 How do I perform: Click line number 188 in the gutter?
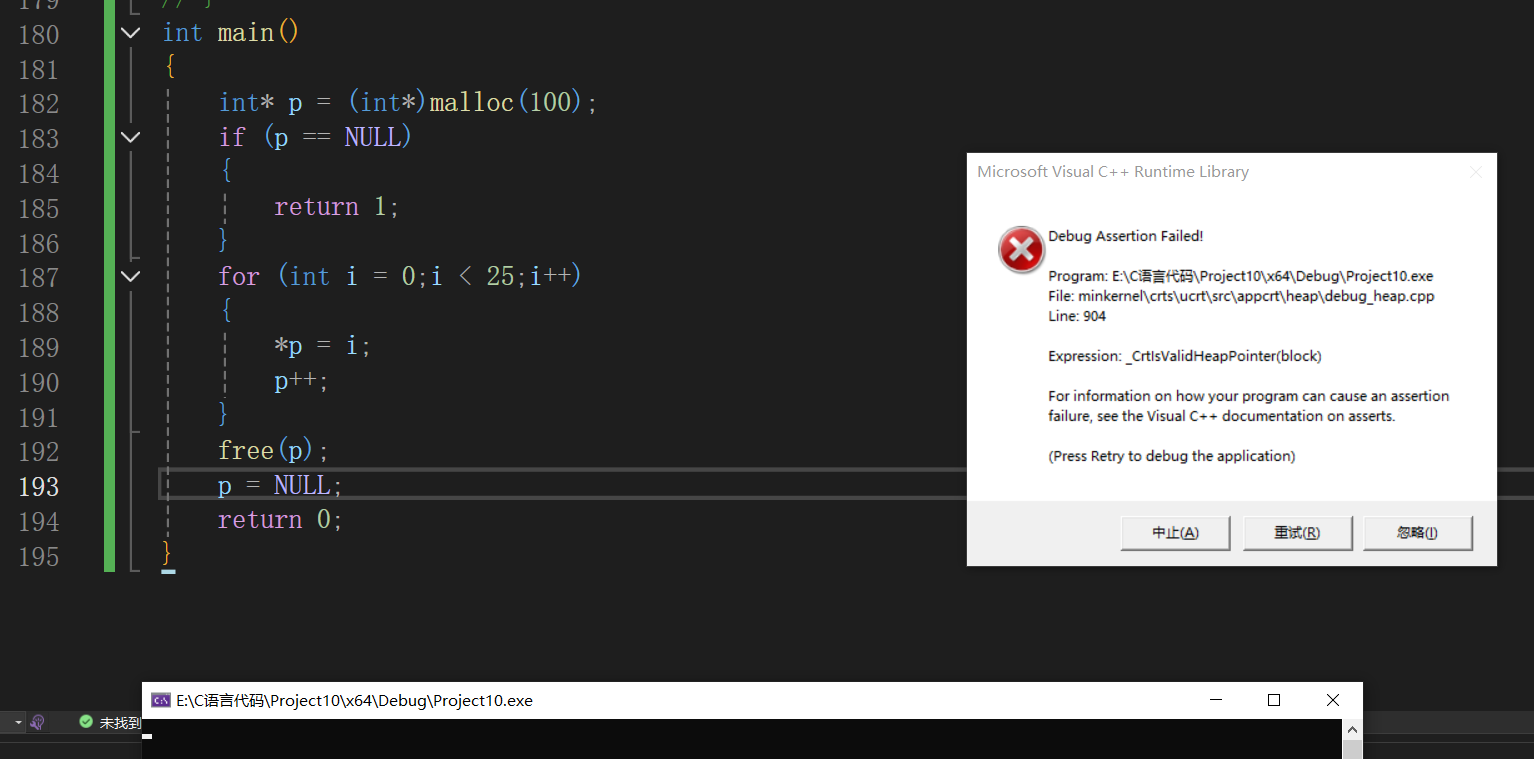(39, 313)
